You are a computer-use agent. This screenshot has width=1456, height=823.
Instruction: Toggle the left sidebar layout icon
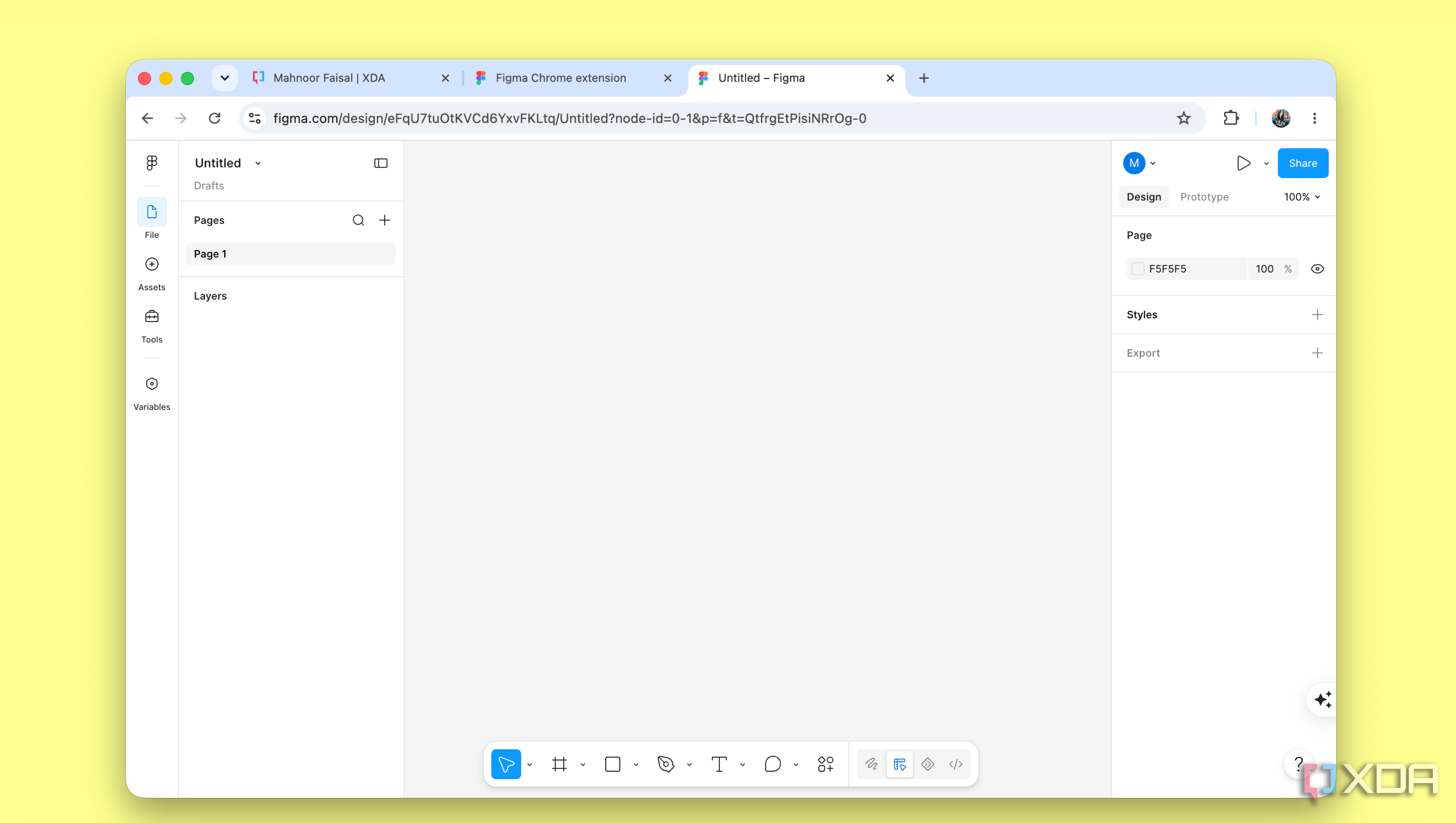coord(380,163)
